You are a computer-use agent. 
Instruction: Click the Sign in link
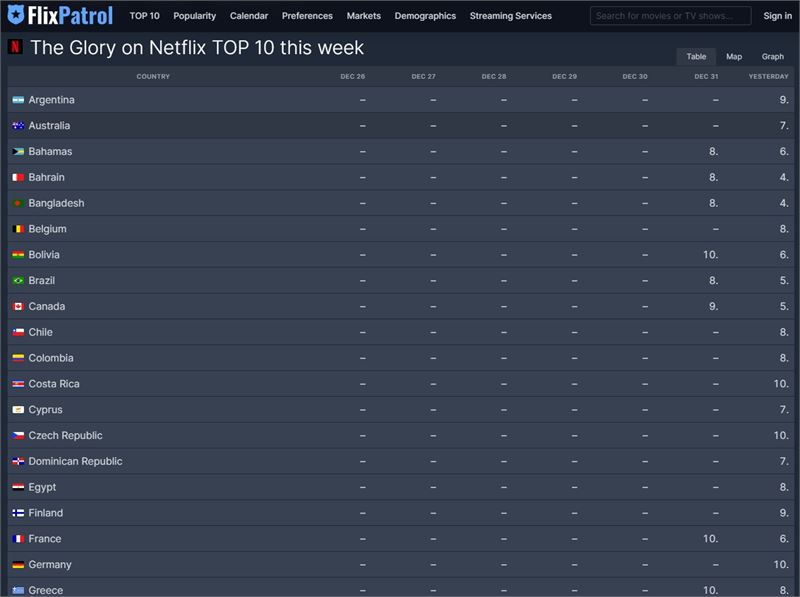click(778, 16)
